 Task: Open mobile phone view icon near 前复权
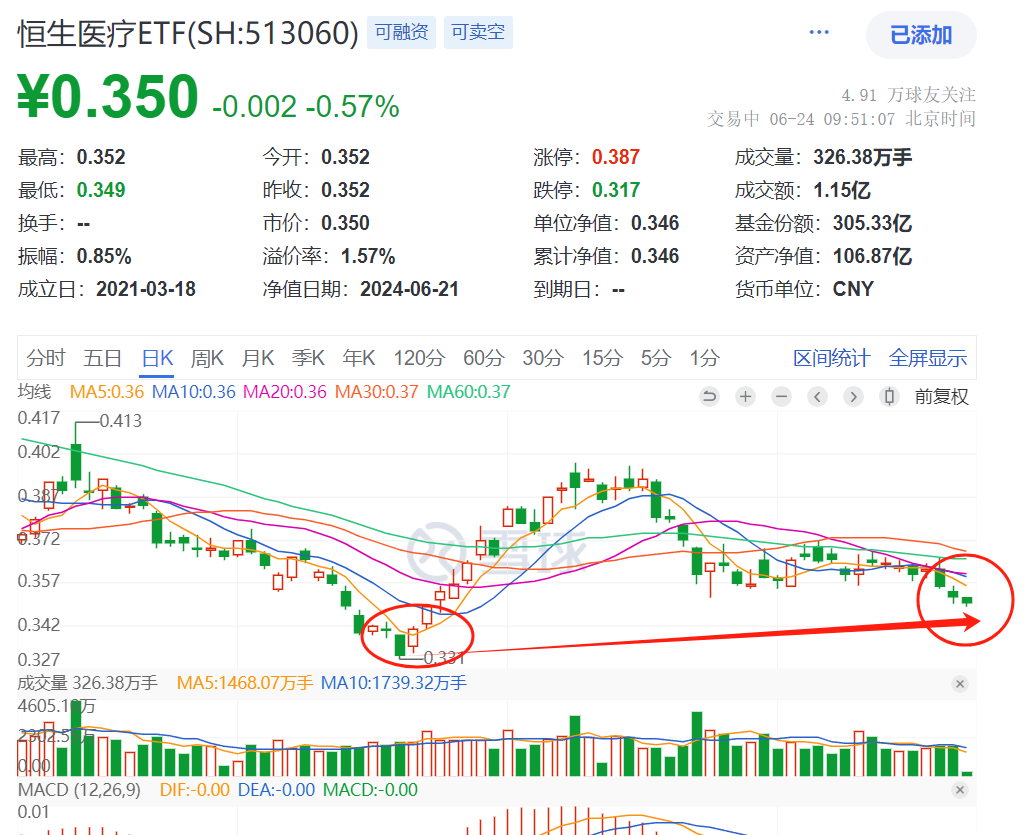(x=889, y=397)
